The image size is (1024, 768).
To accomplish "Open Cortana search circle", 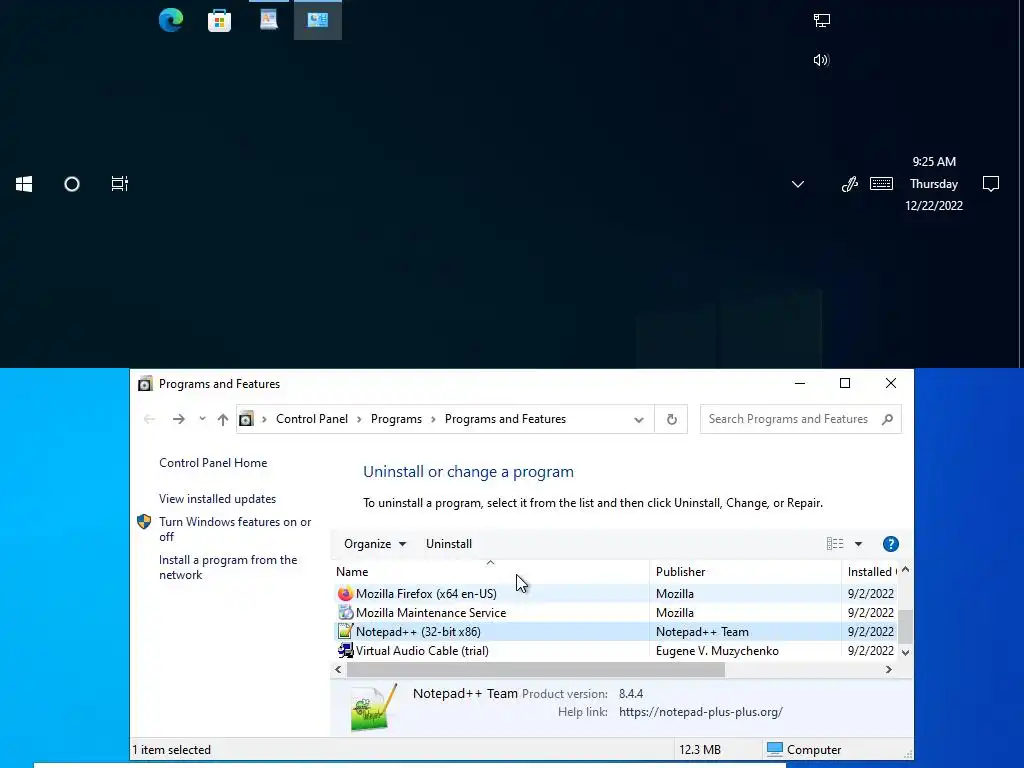I will coord(72,184).
